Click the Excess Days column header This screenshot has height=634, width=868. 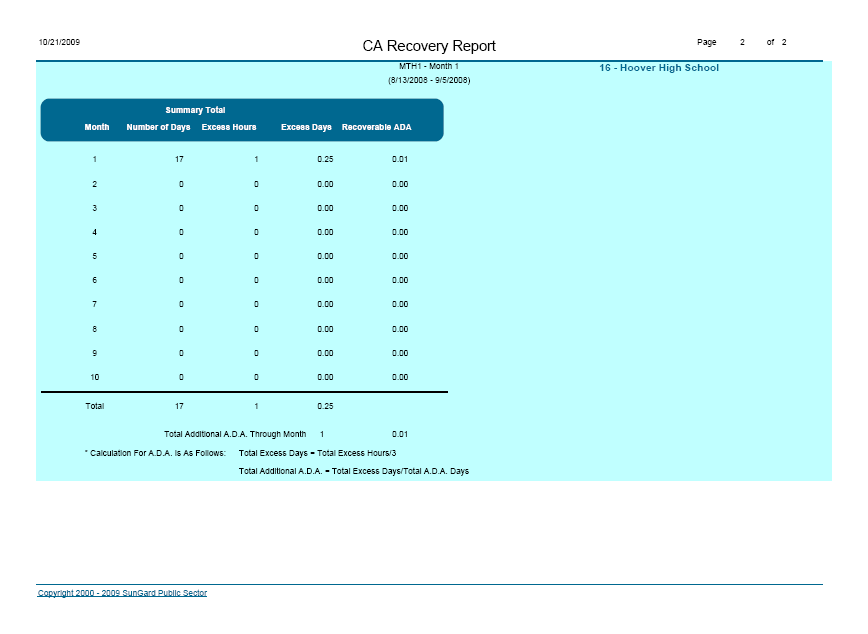[306, 128]
